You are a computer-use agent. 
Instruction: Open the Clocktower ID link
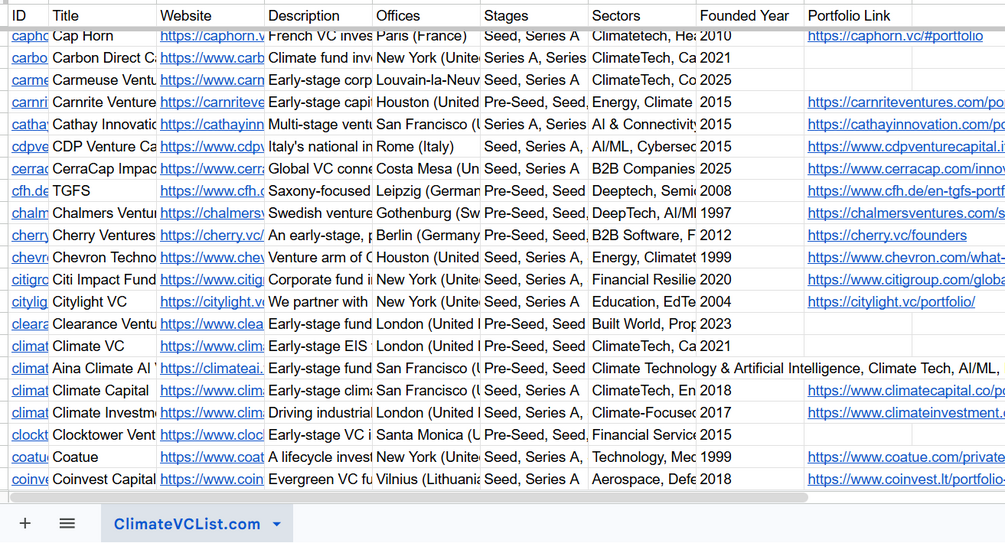coord(29,435)
